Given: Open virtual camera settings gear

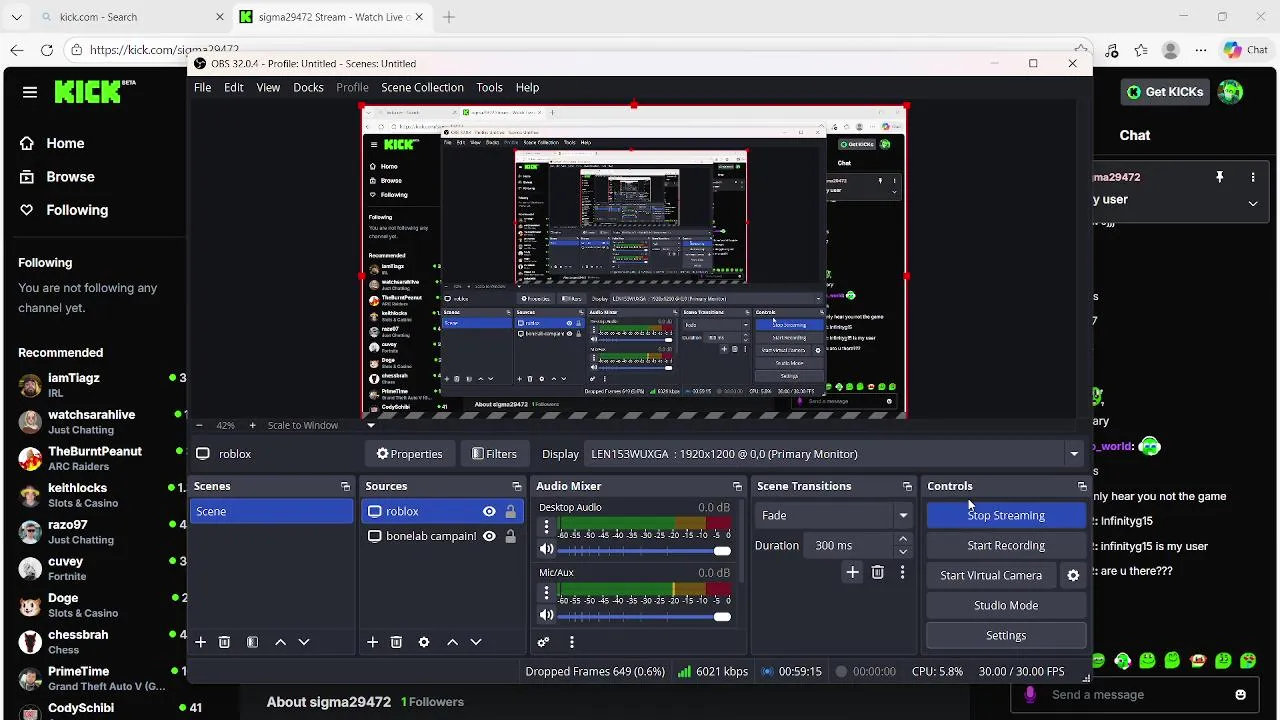Looking at the screenshot, I should 1073,575.
